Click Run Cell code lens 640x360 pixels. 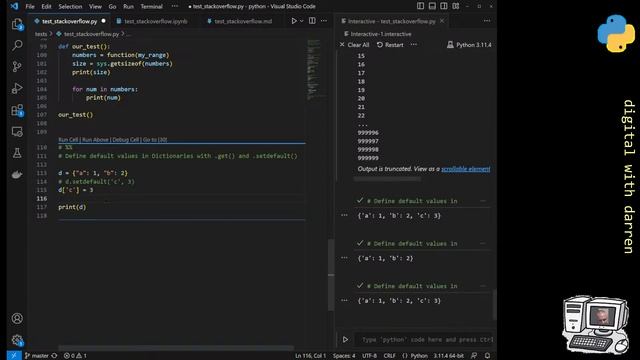click(x=68, y=140)
